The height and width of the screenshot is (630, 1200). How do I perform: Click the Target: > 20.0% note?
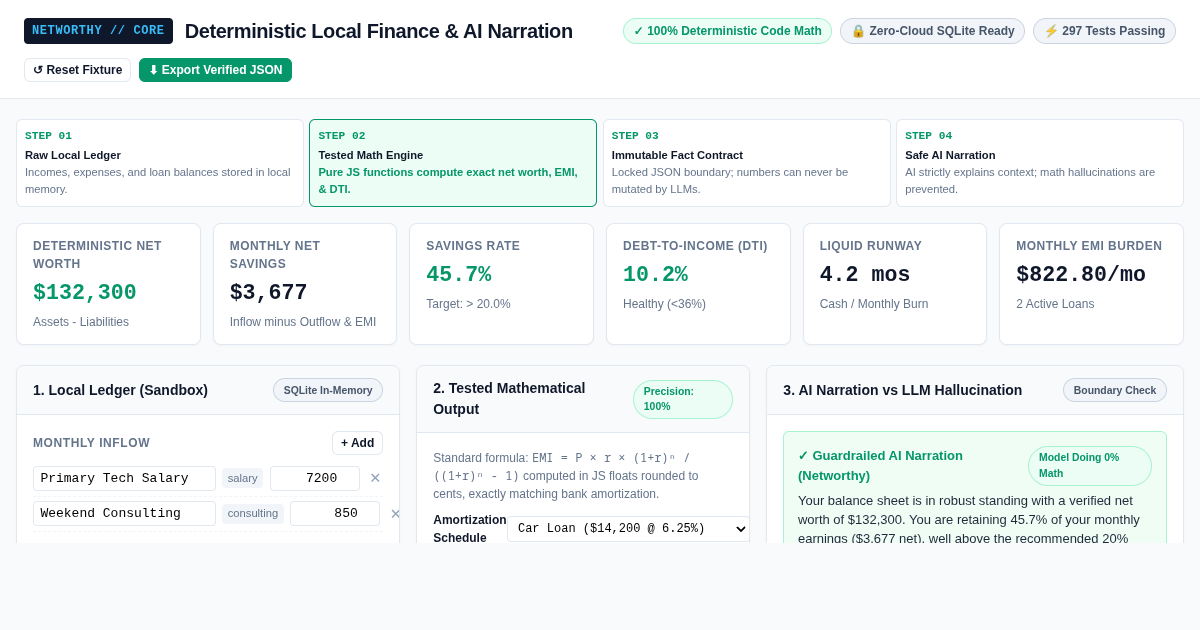[x=468, y=304]
